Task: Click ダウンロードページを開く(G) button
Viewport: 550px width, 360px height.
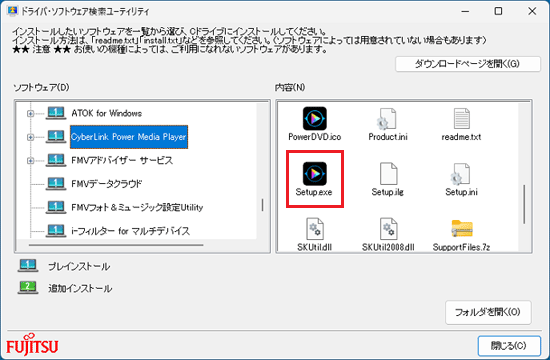Action: pyautogui.click(x=468, y=64)
